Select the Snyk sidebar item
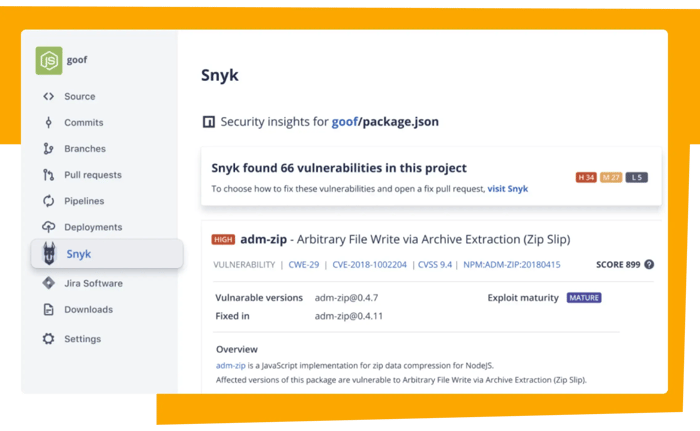This screenshot has width=700, height=431. (107, 254)
